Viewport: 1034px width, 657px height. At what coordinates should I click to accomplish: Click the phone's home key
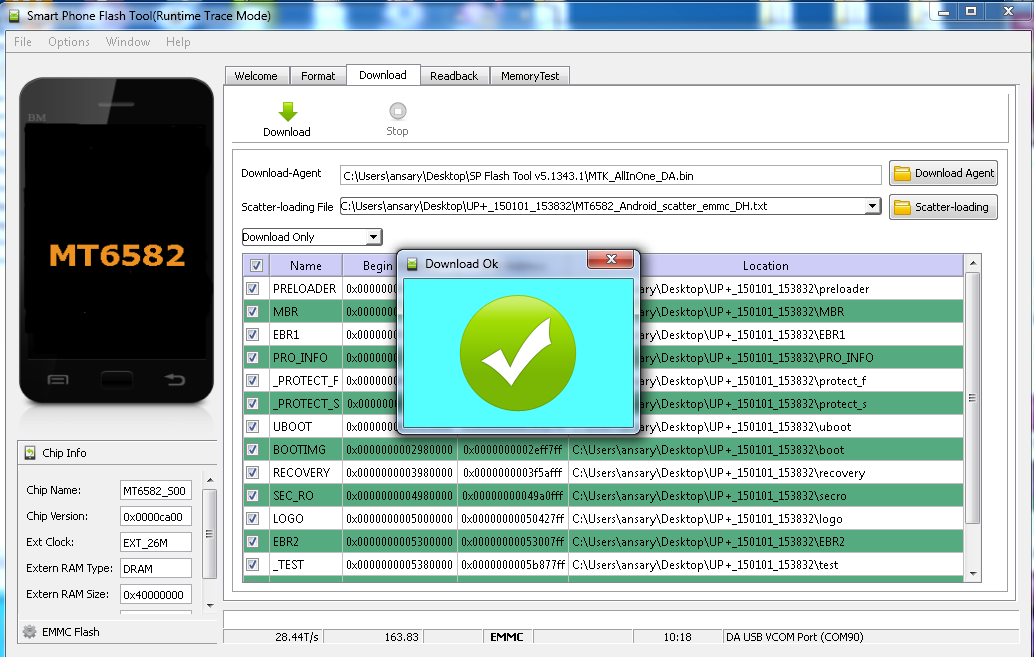click(x=117, y=379)
